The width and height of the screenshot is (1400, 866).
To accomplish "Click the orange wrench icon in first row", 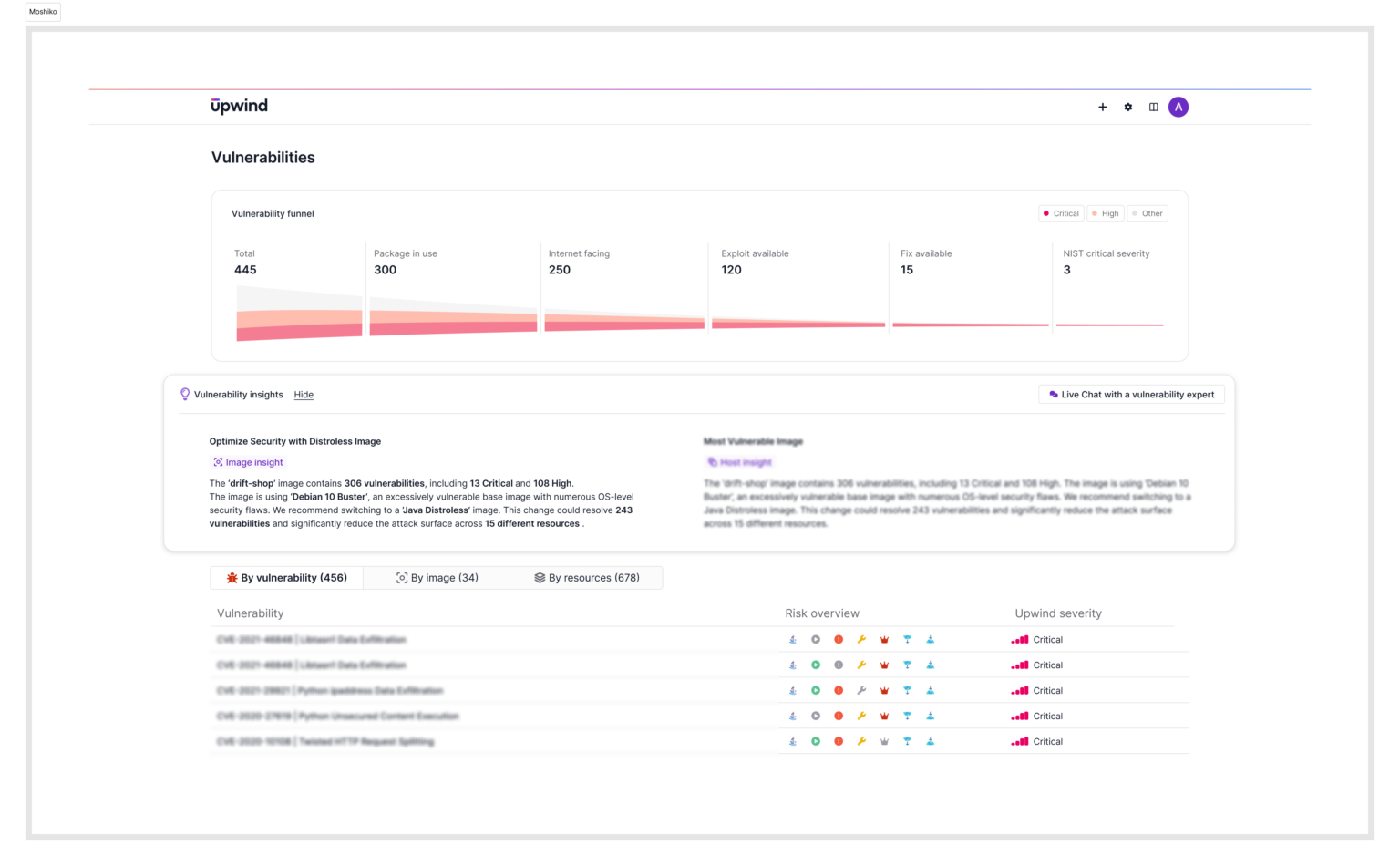I will click(x=861, y=640).
